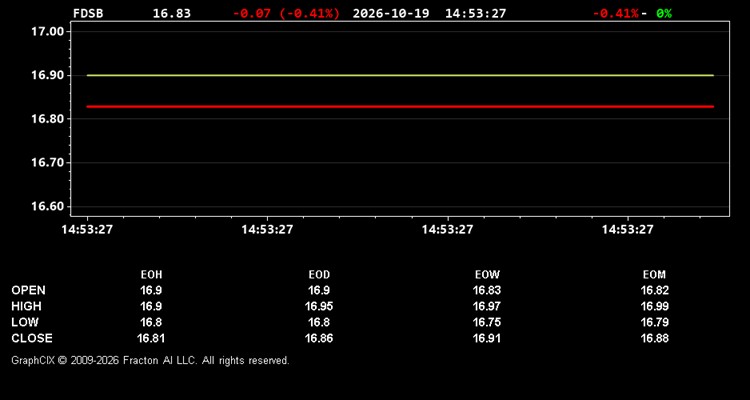Click the 2026-10-19 date

pos(391,13)
